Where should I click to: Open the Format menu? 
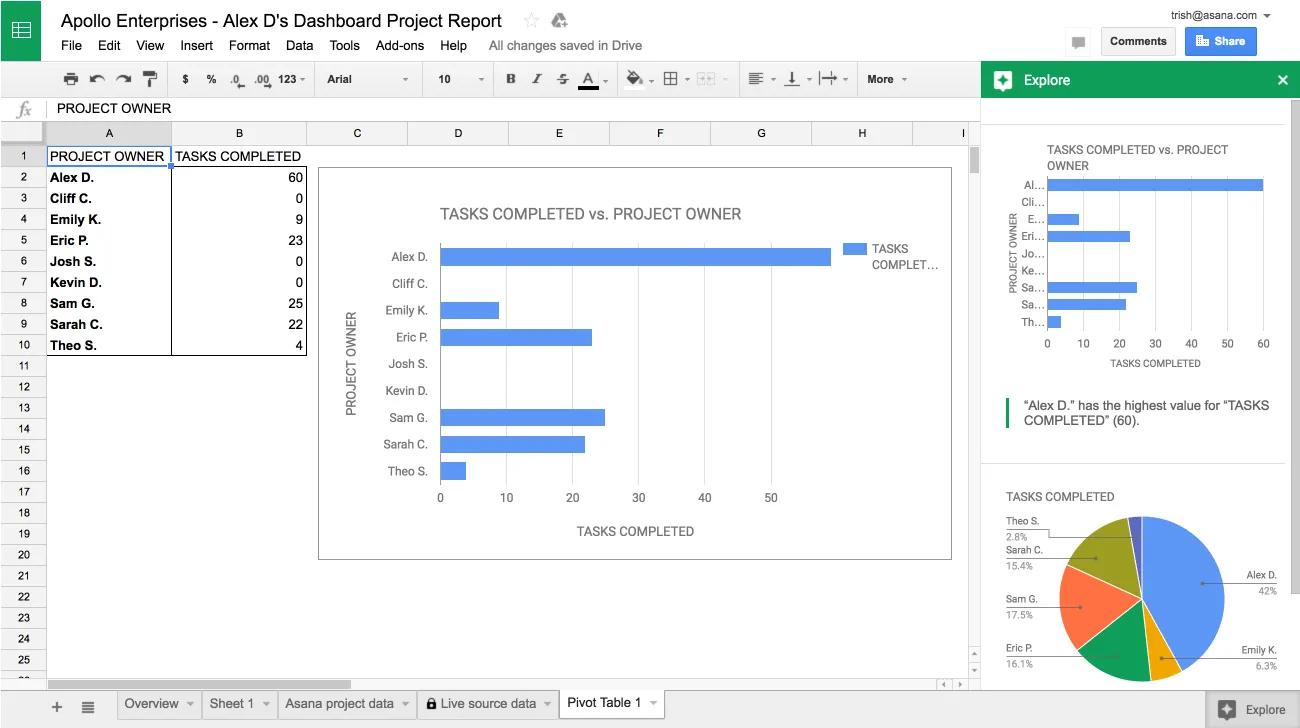(x=249, y=45)
